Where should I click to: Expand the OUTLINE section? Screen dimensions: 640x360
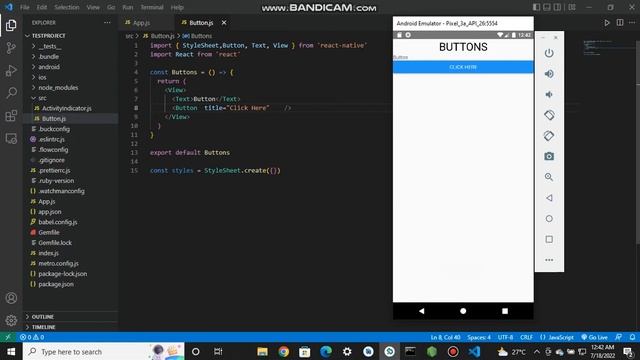[x=42, y=317]
